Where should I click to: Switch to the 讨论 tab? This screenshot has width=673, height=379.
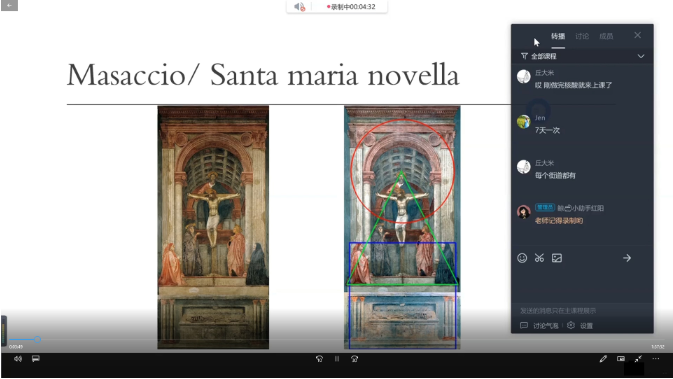(x=582, y=36)
